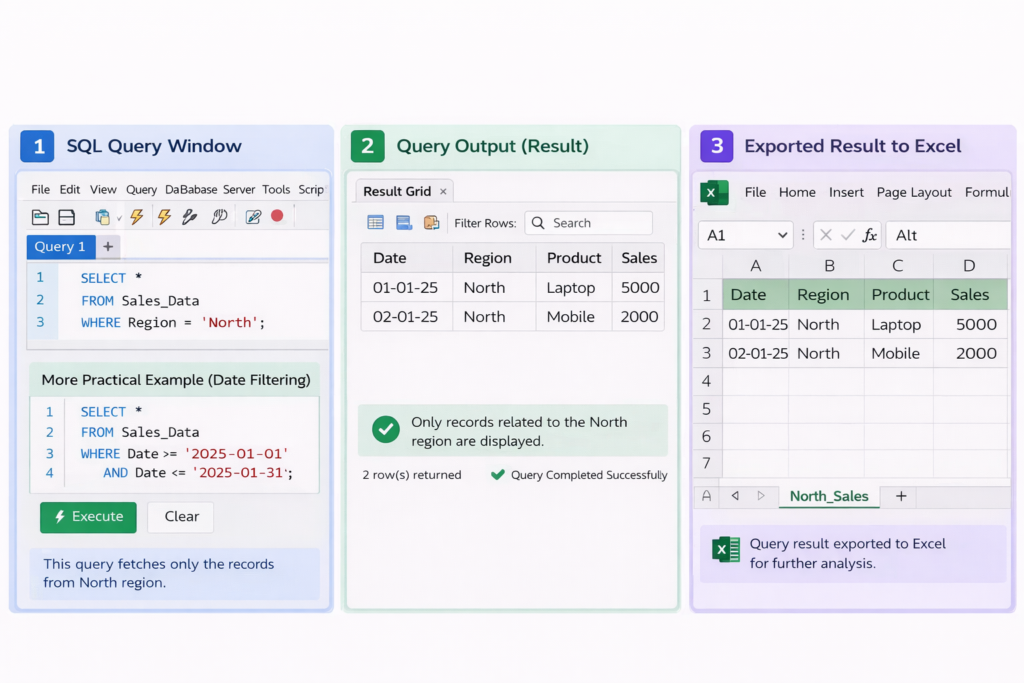Click the hand stop icon in SQL toolbar
This screenshot has height=683, width=1024.
tap(219, 217)
